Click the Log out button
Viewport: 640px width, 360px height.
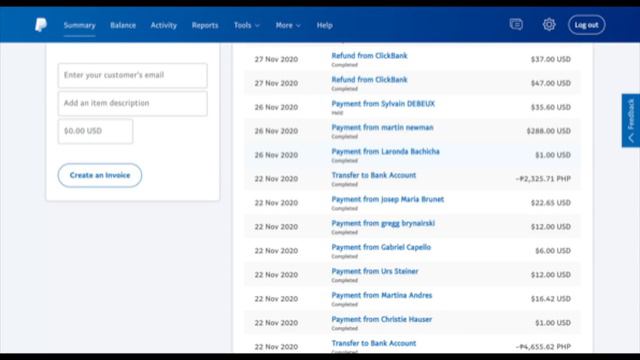tap(587, 25)
